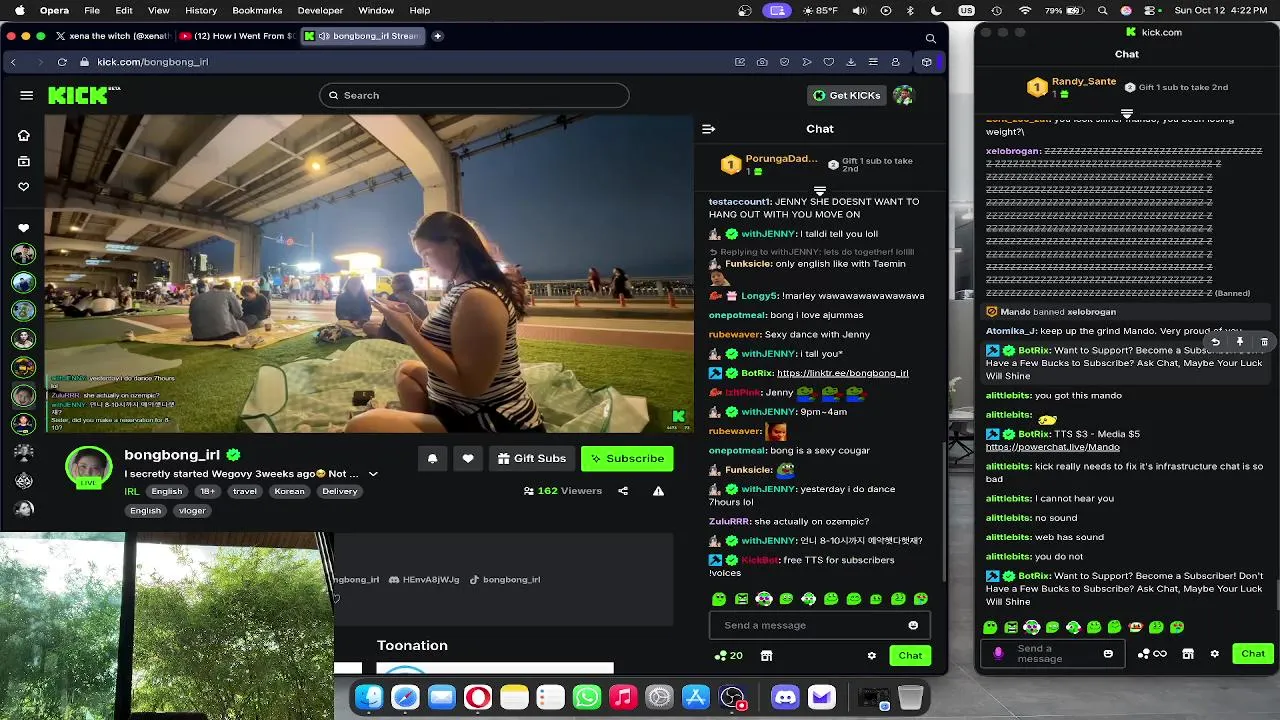1280x720 pixels.
Task: Open the linktr.ee/bongbong_irl link
Action: 842,373
